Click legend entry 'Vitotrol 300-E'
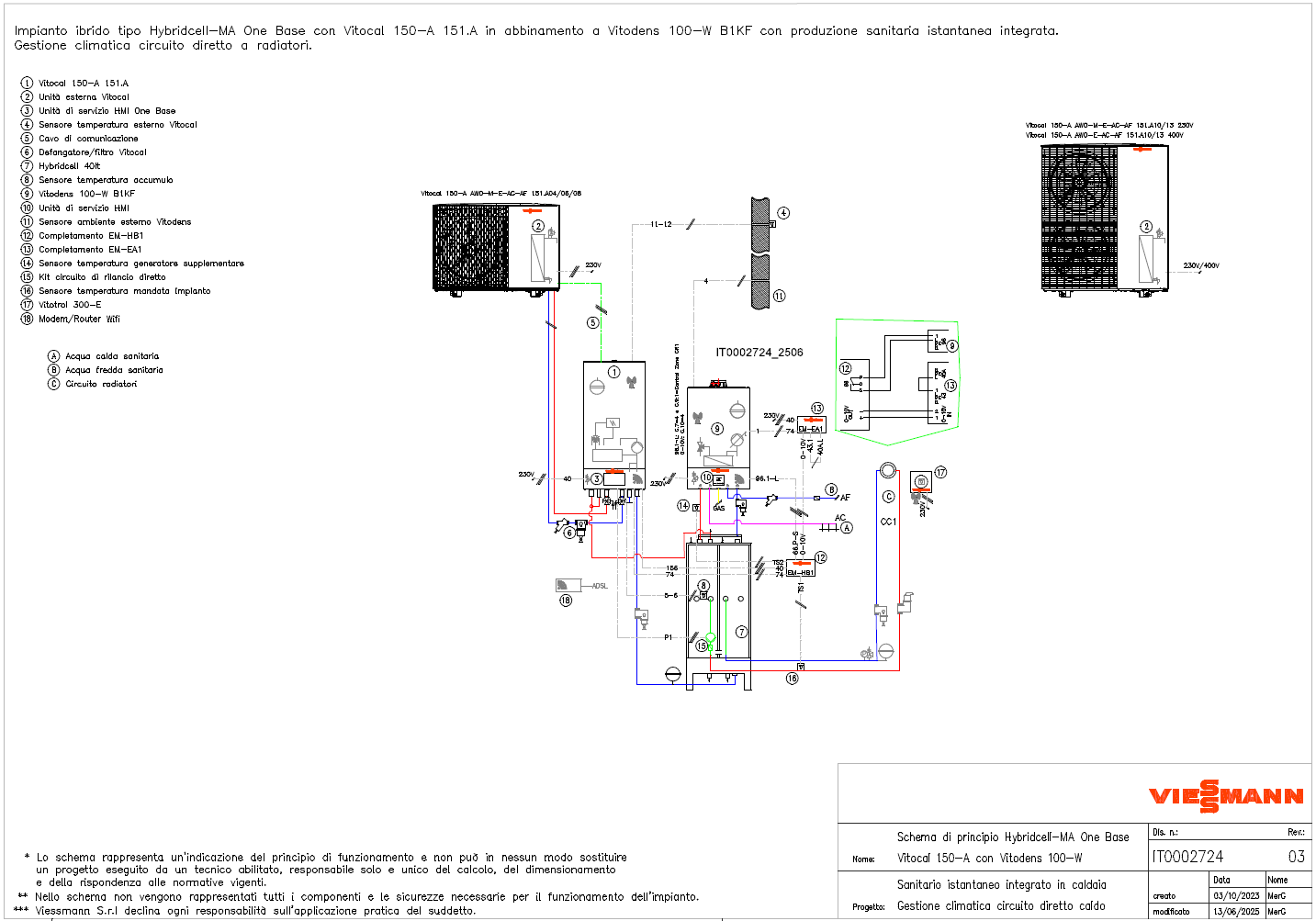 [70, 304]
